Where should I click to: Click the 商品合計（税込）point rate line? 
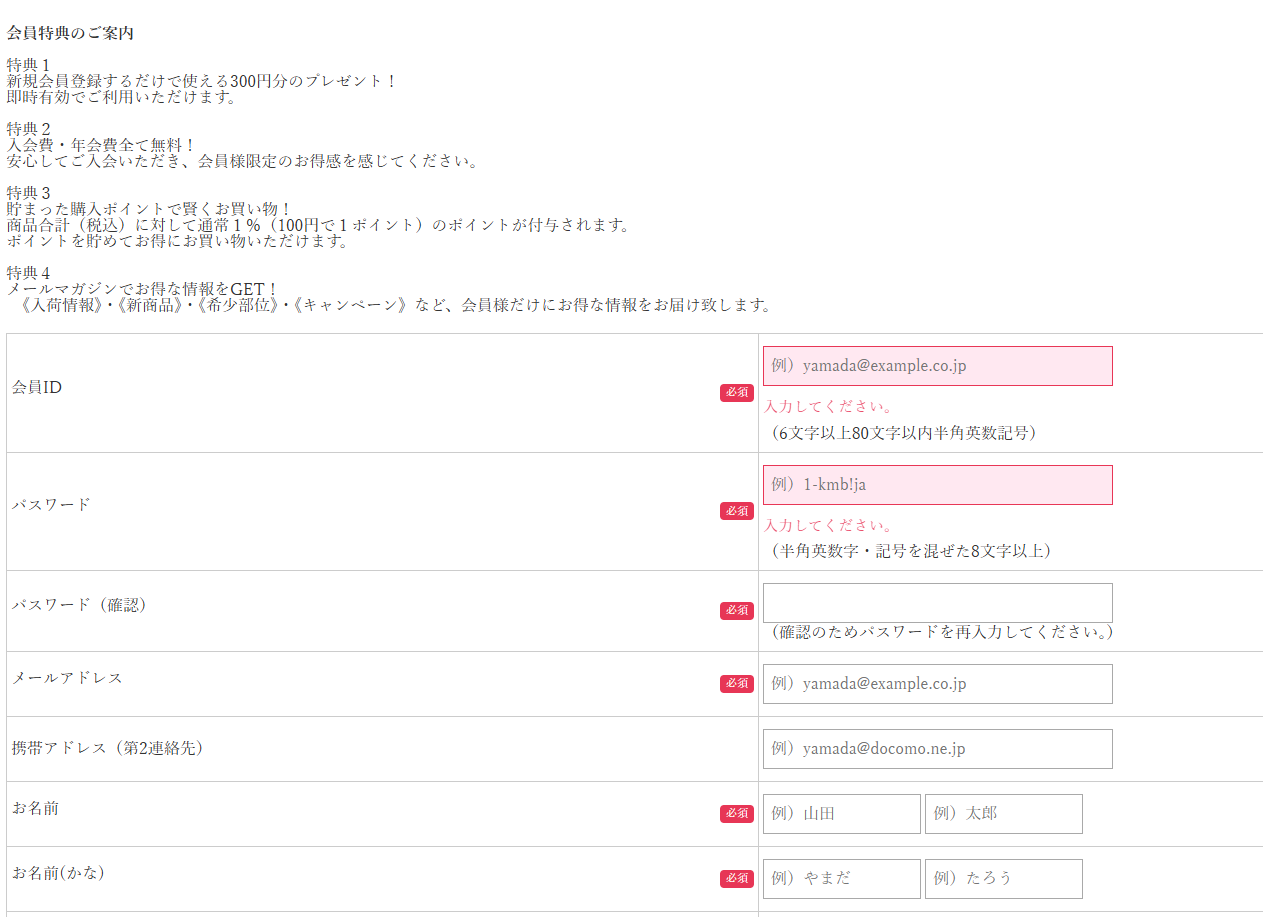tap(320, 225)
